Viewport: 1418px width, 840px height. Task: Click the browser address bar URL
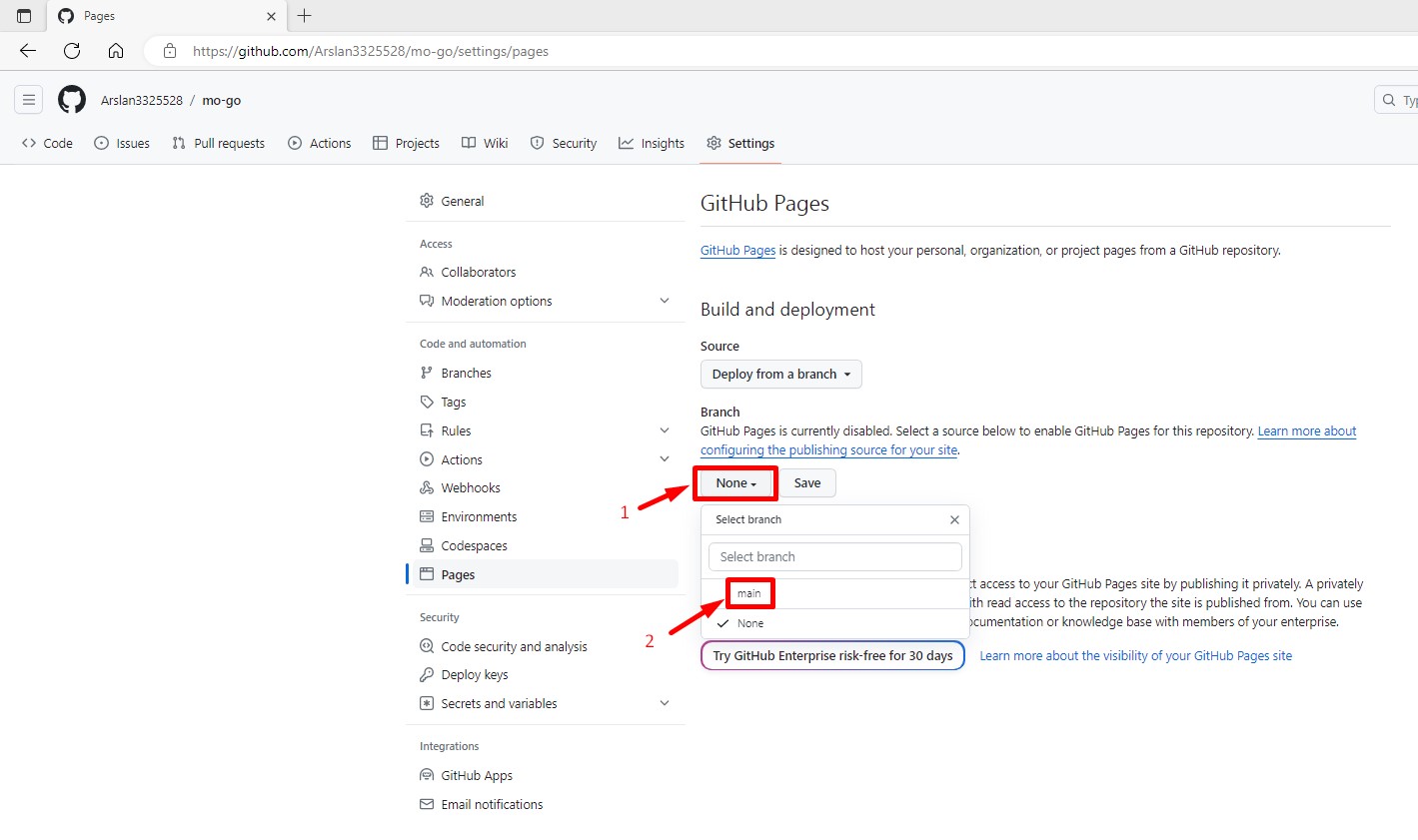coord(371,51)
